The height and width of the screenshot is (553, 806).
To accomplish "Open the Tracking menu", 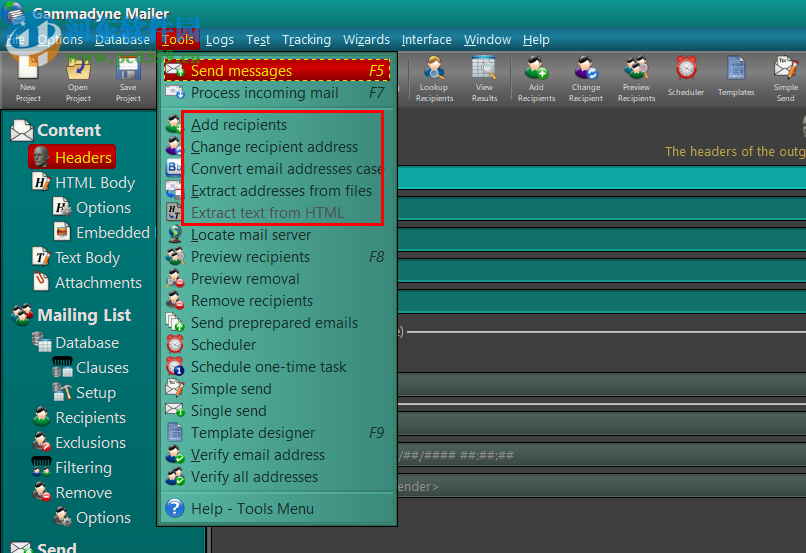I will [x=306, y=40].
